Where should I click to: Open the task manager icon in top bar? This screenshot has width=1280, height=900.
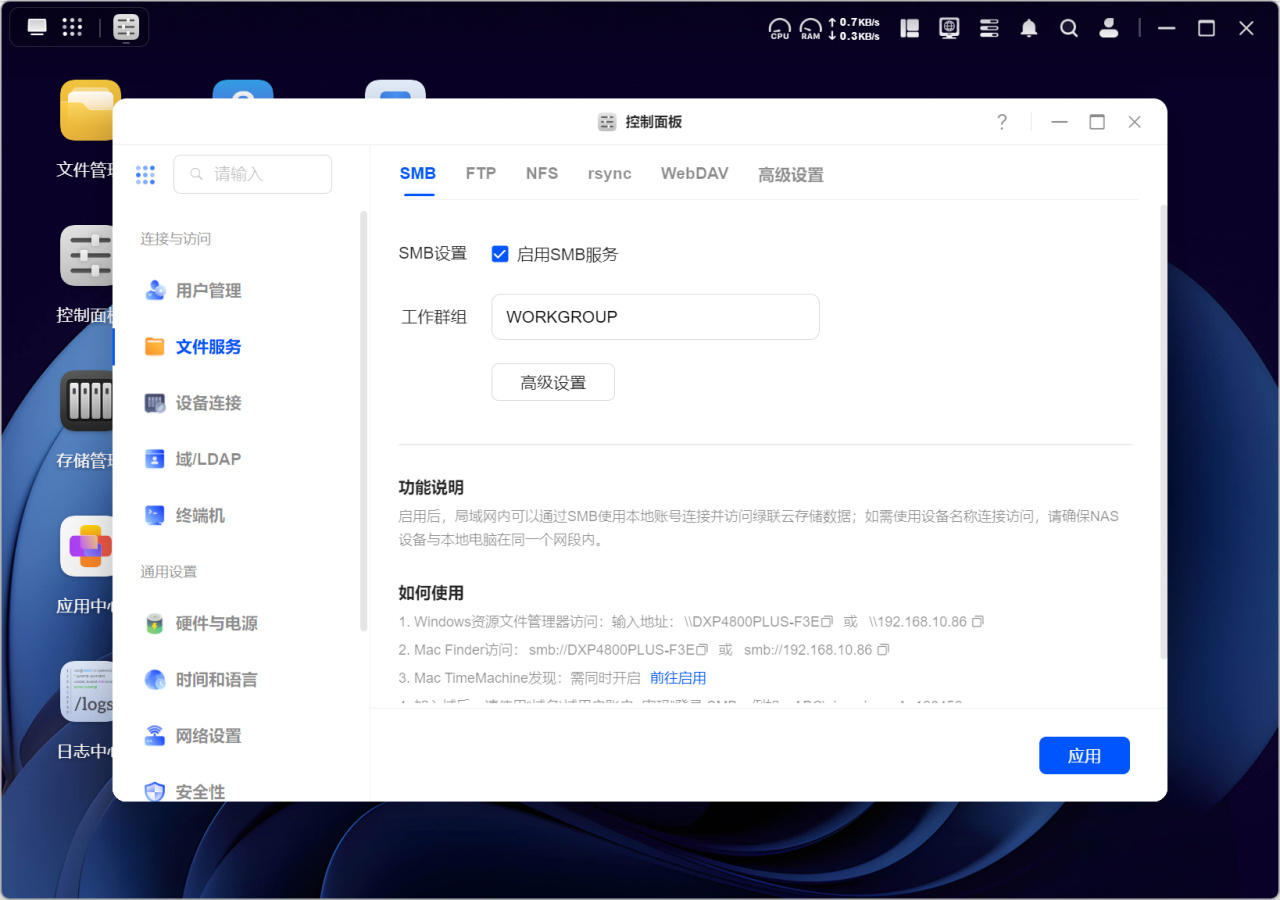[x=989, y=28]
